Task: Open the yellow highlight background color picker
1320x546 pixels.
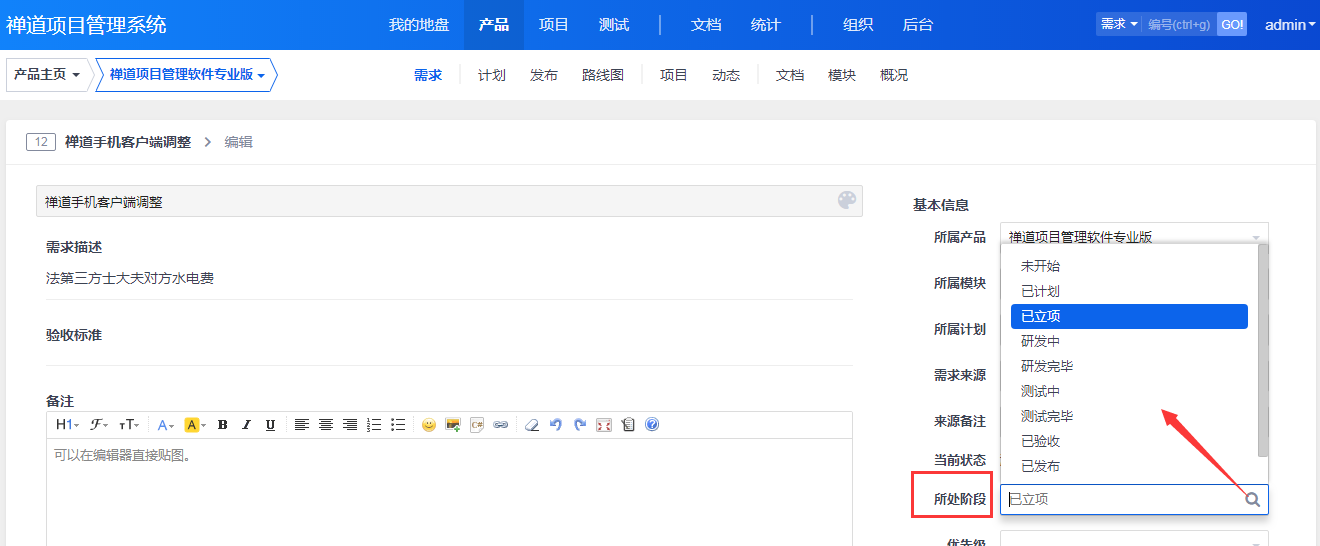Action: tap(195, 425)
